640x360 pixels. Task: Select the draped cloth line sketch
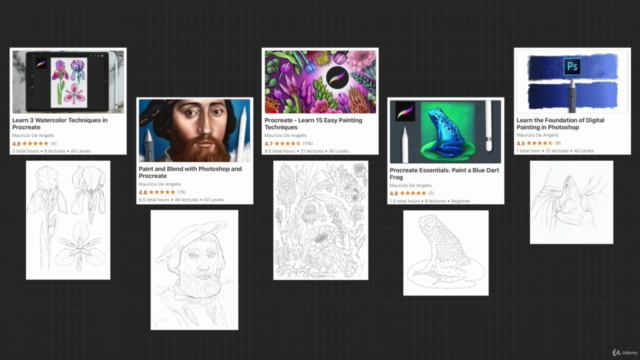(571, 202)
